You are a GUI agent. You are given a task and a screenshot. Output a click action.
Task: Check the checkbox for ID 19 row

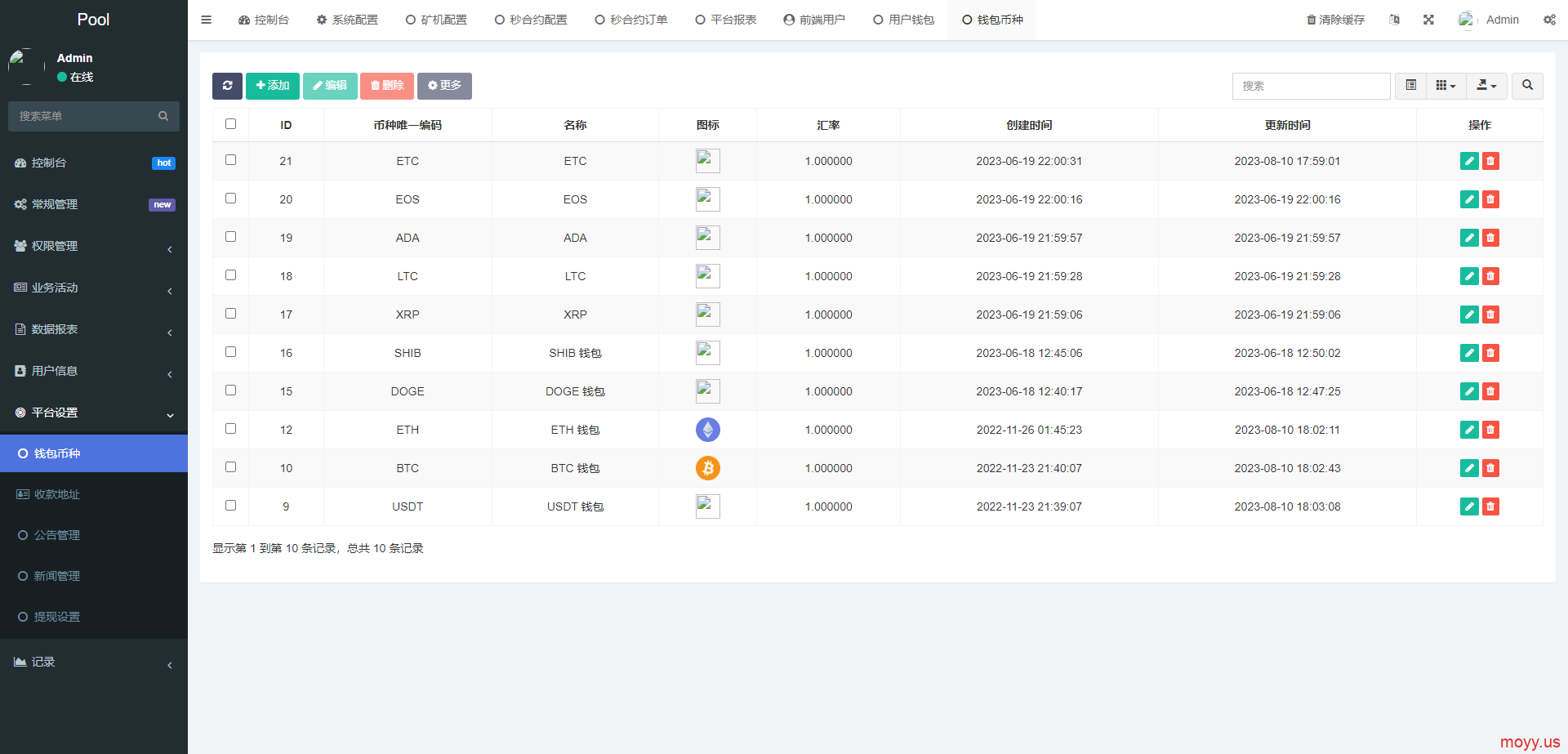click(x=230, y=237)
